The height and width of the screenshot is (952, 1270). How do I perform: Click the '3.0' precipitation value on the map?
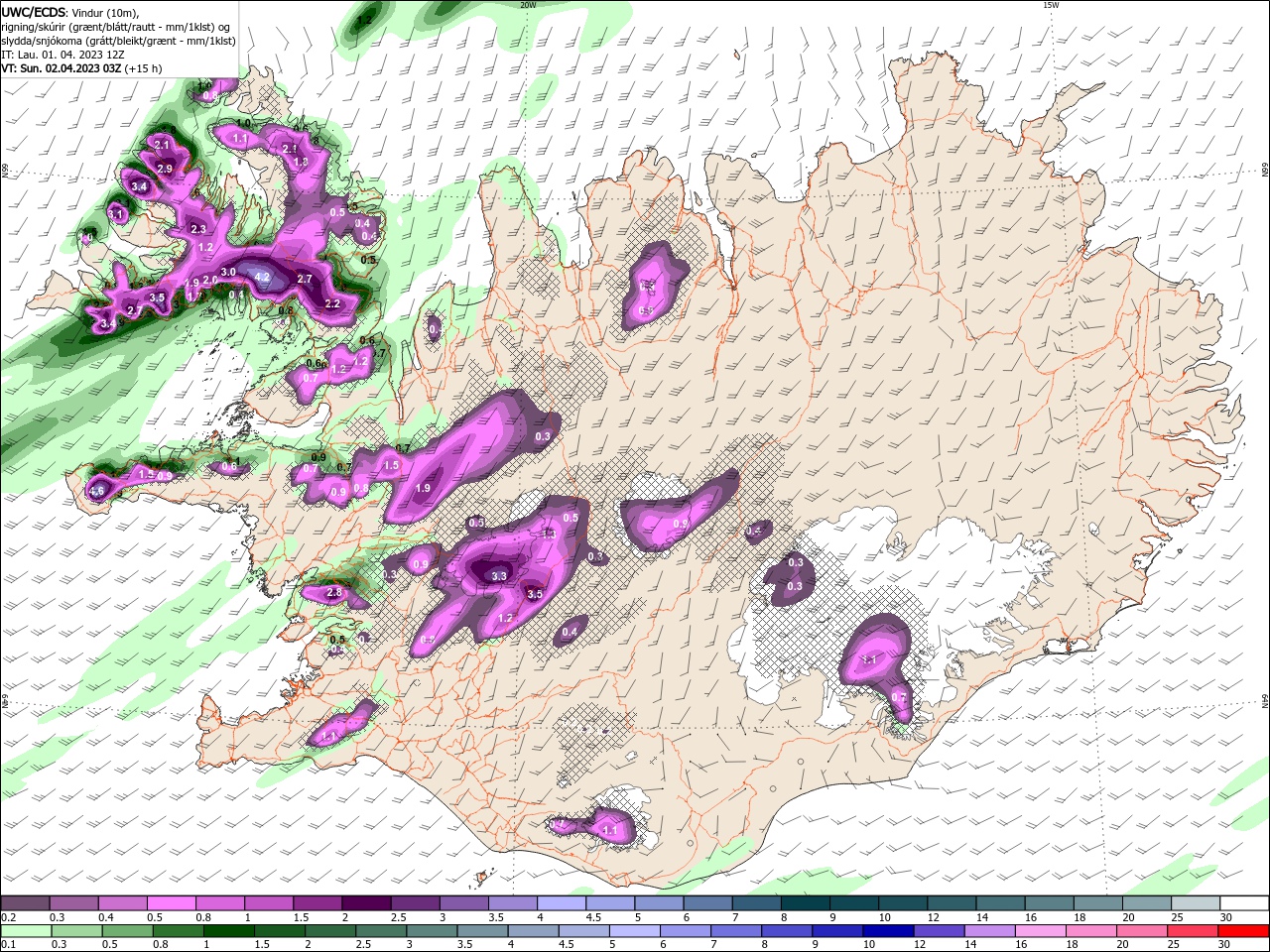228,273
